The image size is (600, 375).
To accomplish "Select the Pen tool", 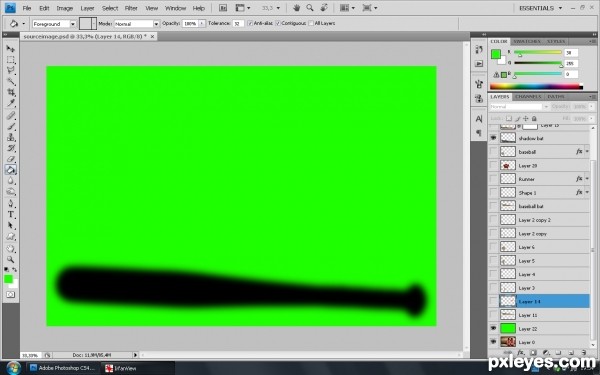I will [x=11, y=204].
